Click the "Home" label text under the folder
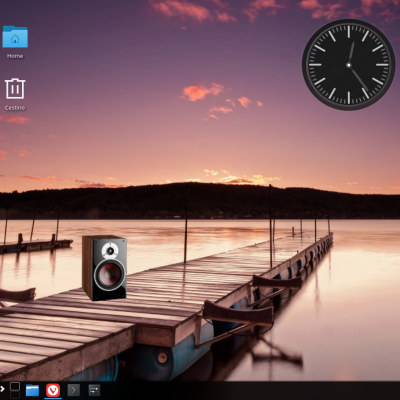 point(15,56)
